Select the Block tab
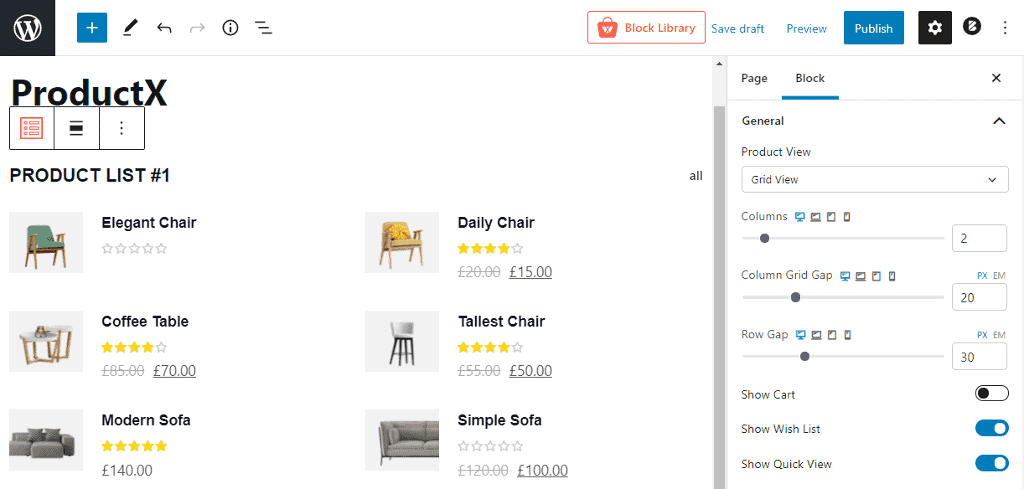1024x489 pixels. click(810, 78)
